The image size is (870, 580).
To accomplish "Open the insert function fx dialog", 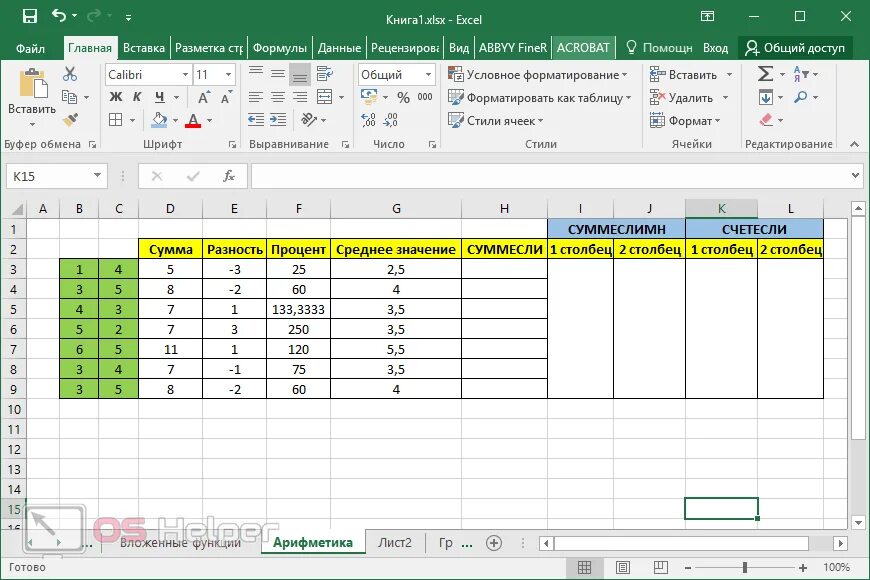I will pyautogui.click(x=229, y=176).
